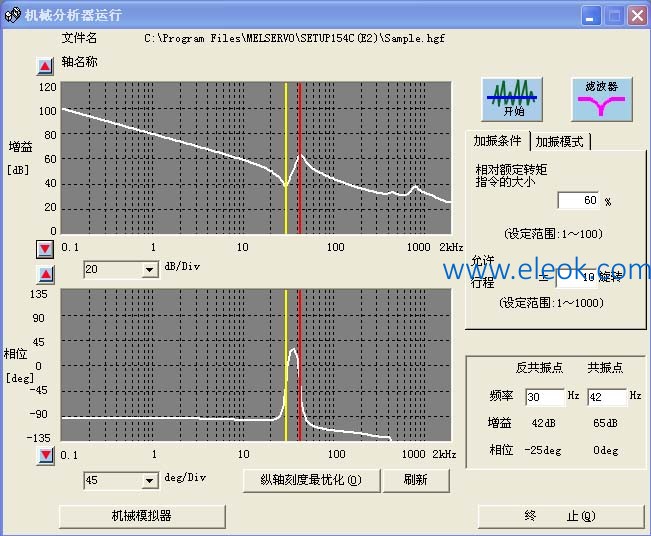651x536 pixels.
Task: Click the -25deg phase value
Action: pos(543,450)
